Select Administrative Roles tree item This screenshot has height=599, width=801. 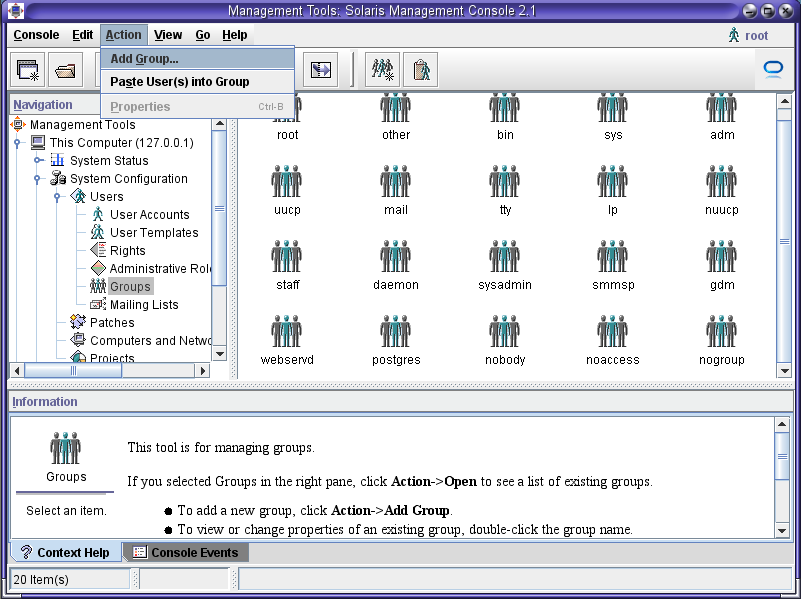point(160,269)
